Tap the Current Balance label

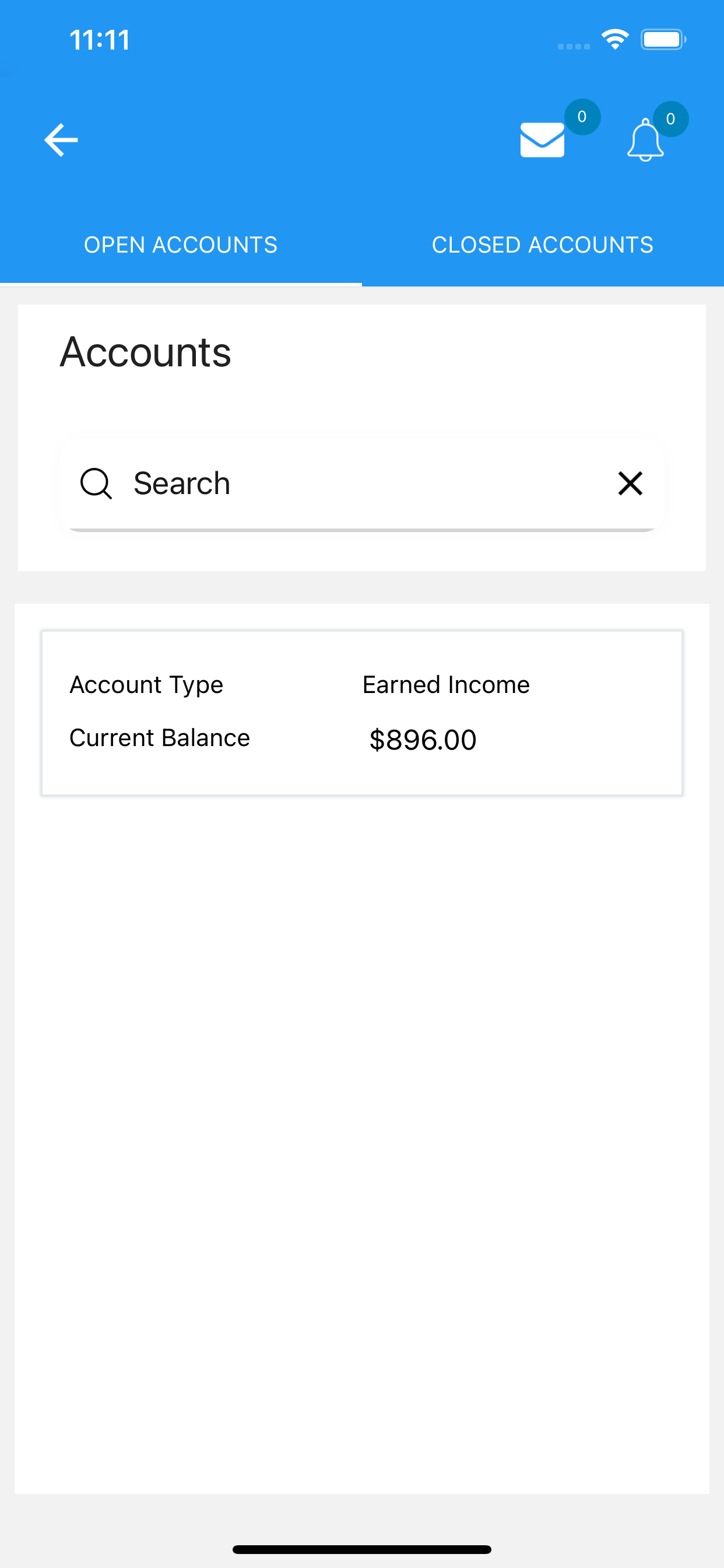point(159,738)
